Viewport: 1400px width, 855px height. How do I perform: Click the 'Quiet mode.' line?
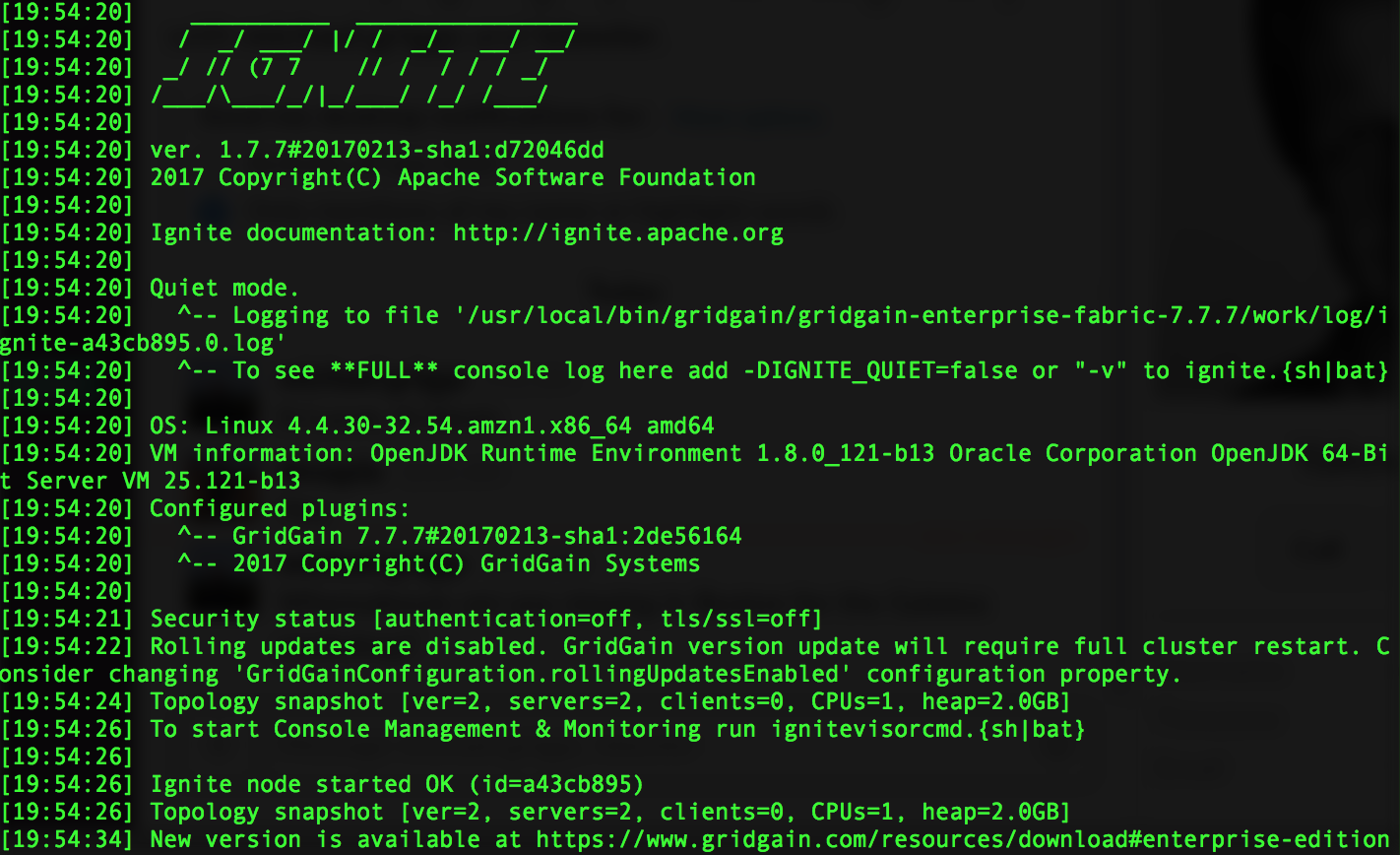click(224, 289)
